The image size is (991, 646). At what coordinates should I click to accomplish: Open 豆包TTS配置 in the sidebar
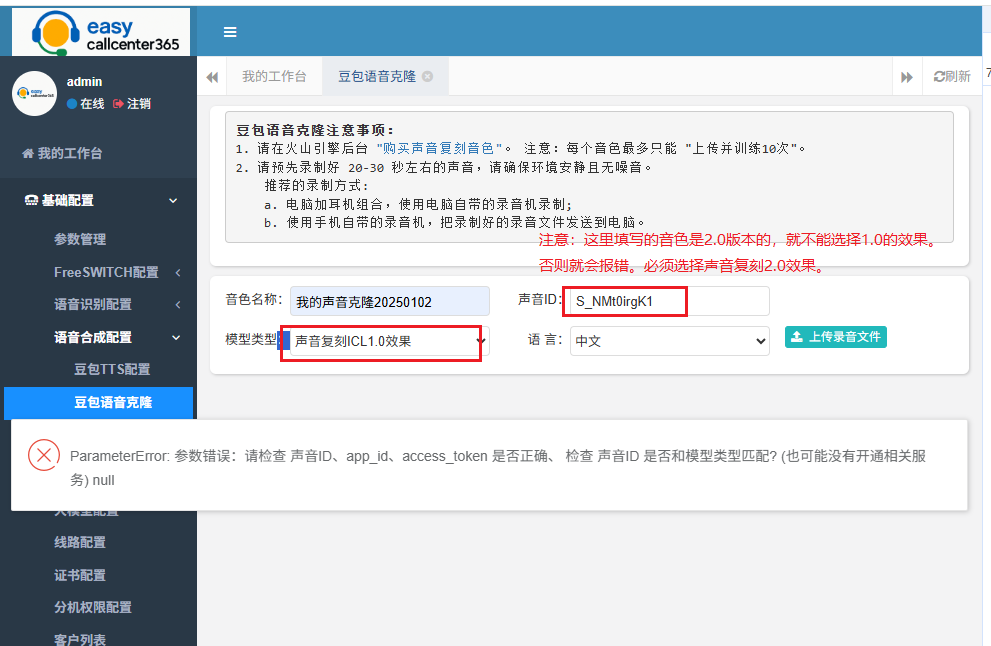(112, 369)
